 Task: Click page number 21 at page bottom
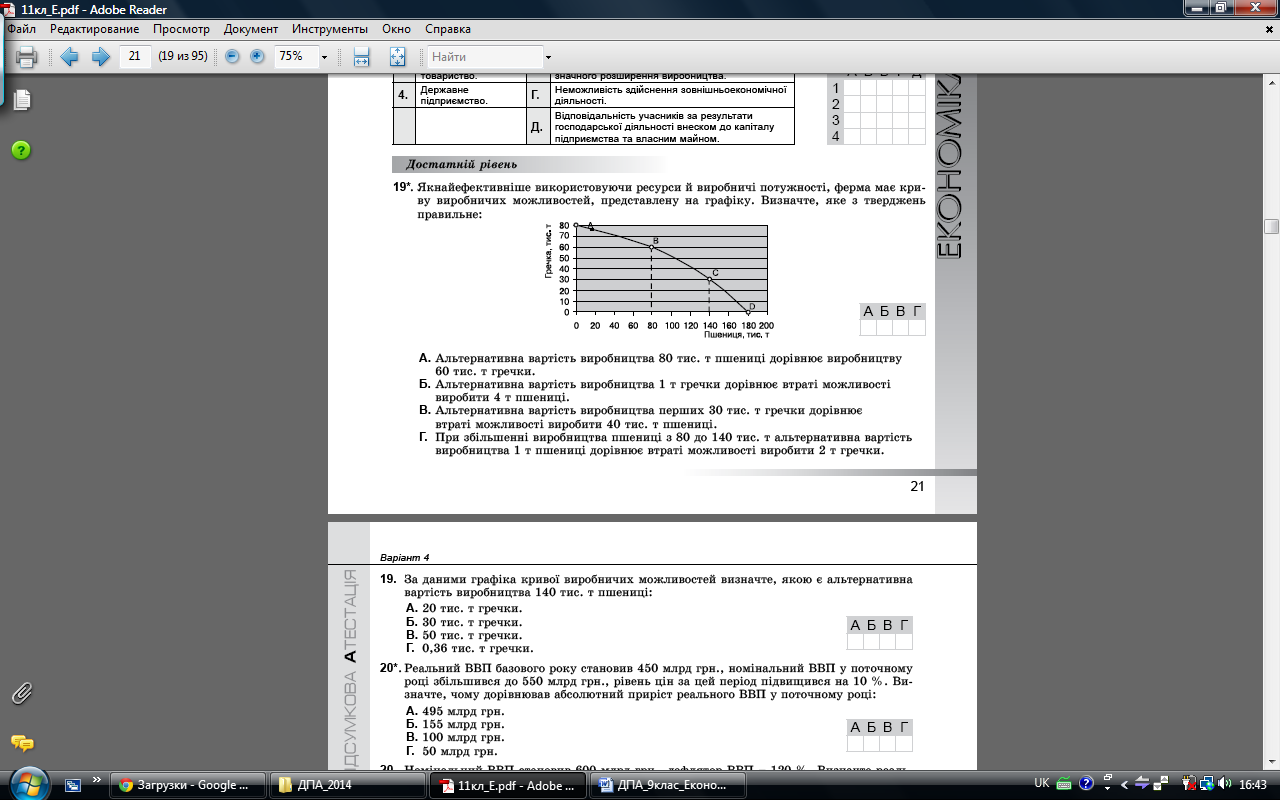(917, 486)
